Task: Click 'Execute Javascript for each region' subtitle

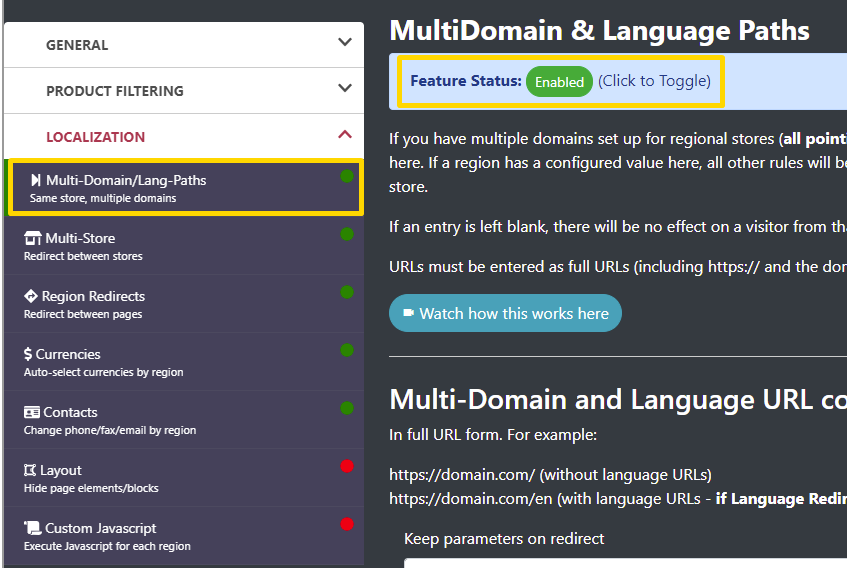Action: click(x=107, y=546)
